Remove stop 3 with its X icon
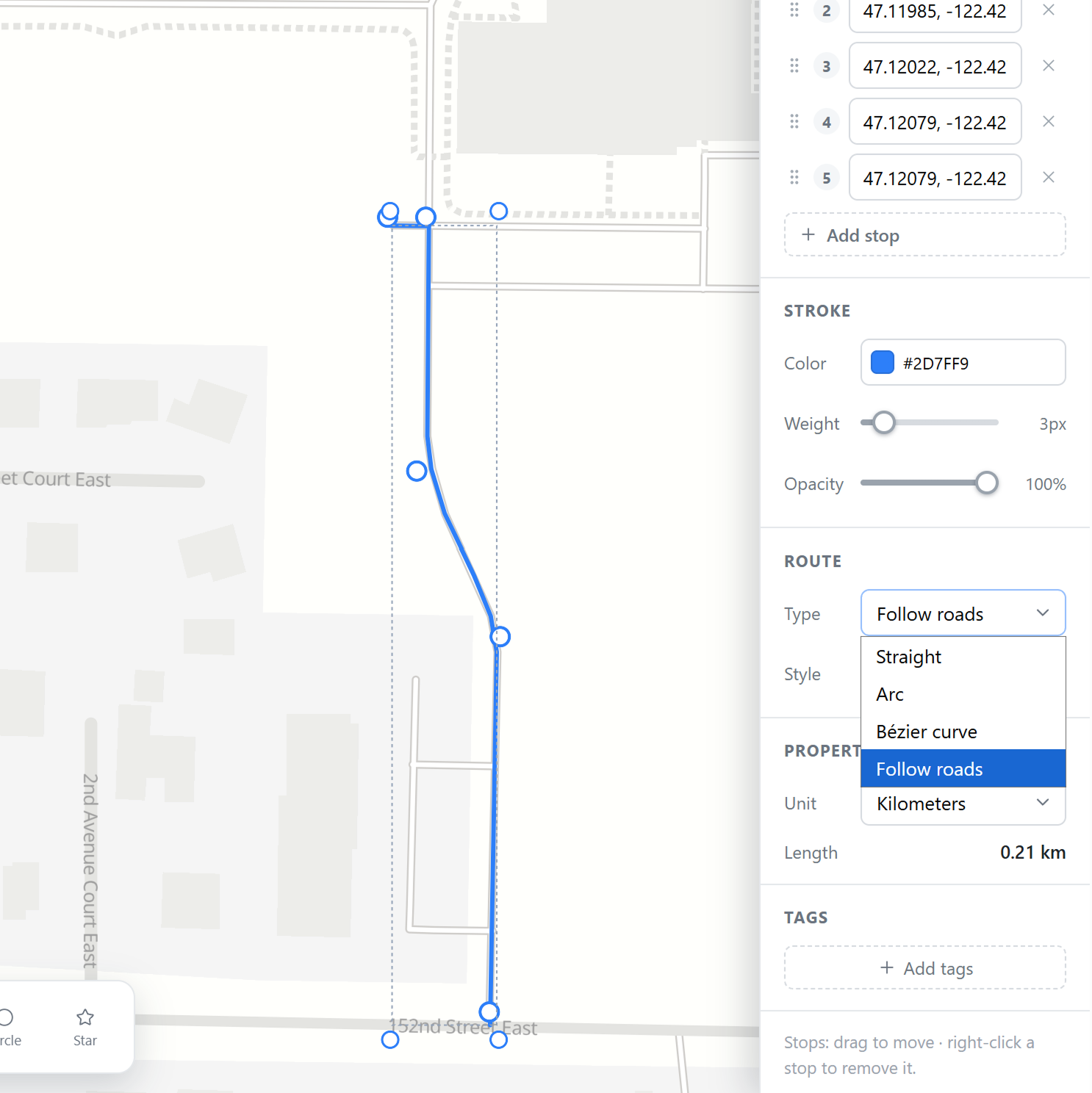Image resolution: width=1092 pixels, height=1093 pixels. pos(1049,66)
